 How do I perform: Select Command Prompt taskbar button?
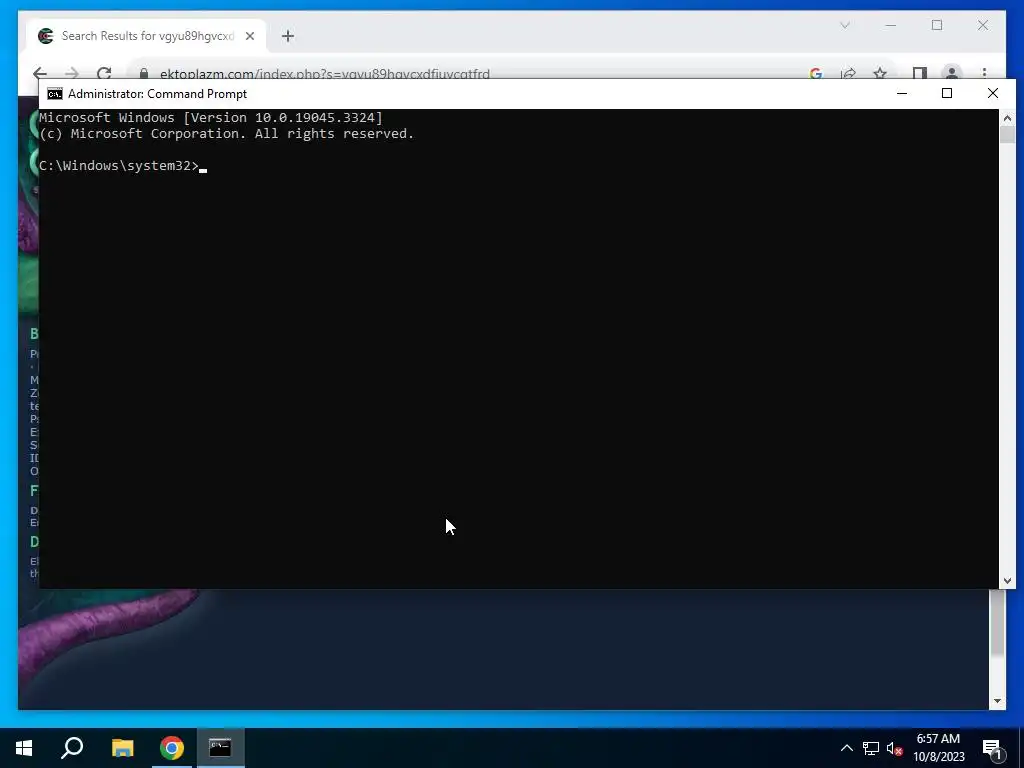(x=220, y=748)
